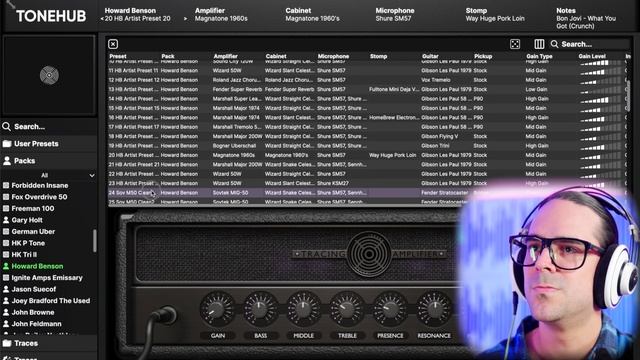
Task: Click the MIDDLE knob on the amp
Action: [304, 309]
